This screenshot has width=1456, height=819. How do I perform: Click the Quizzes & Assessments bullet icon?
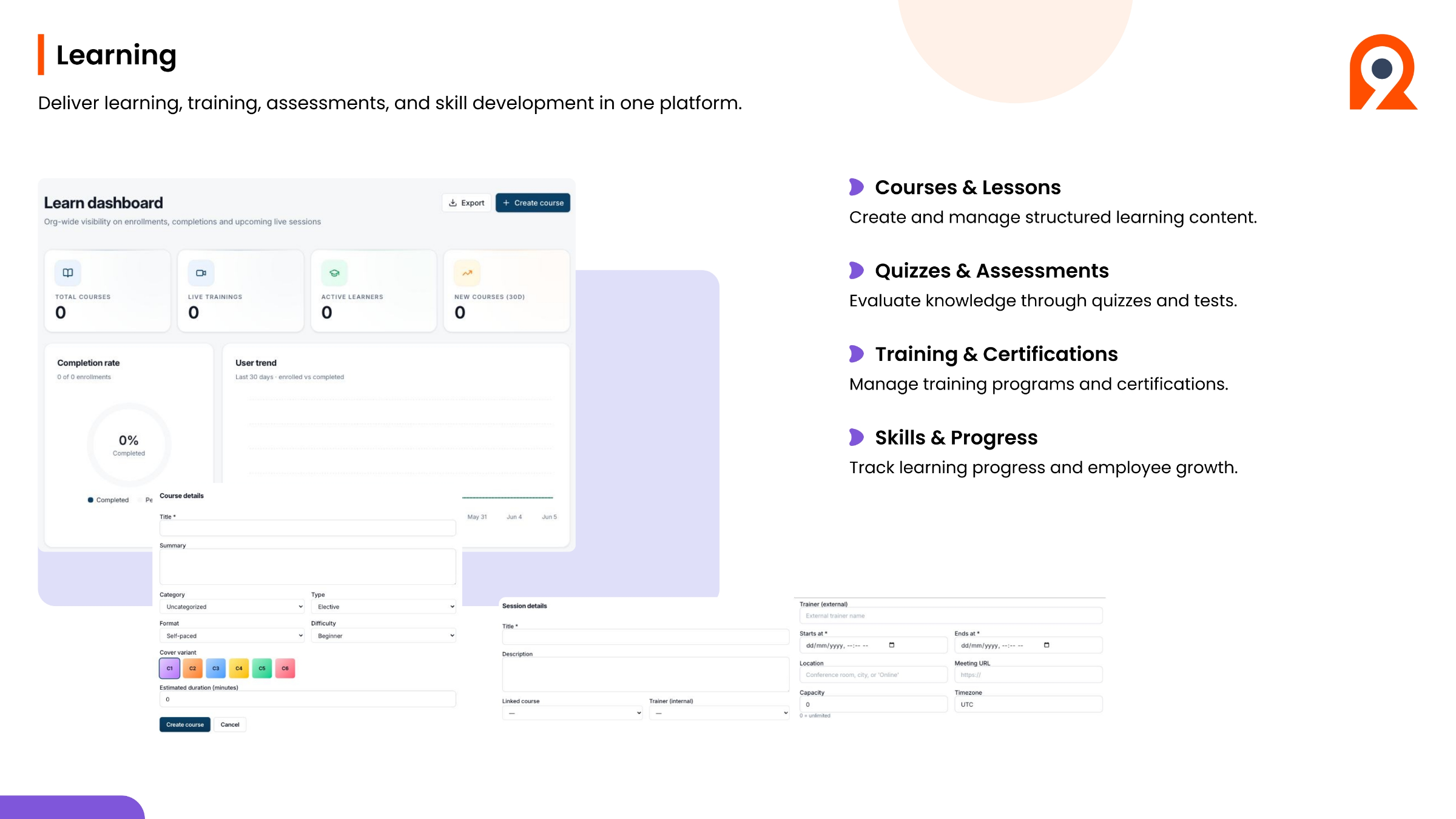[857, 270]
